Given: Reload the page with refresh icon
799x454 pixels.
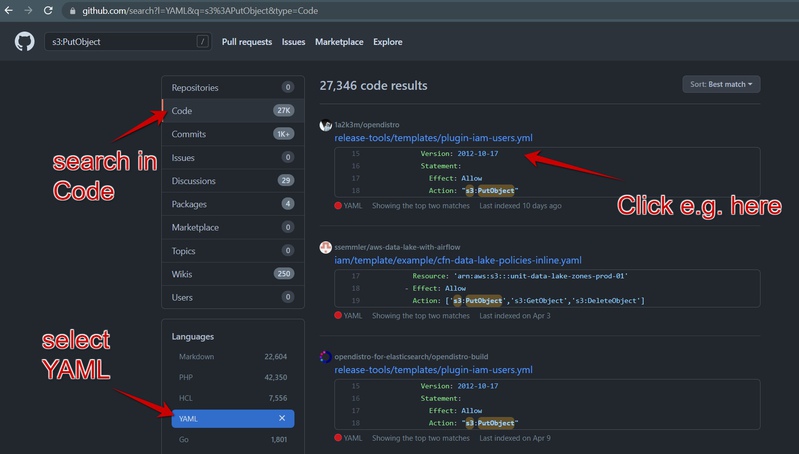Looking at the screenshot, I should [x=48, y=11].
